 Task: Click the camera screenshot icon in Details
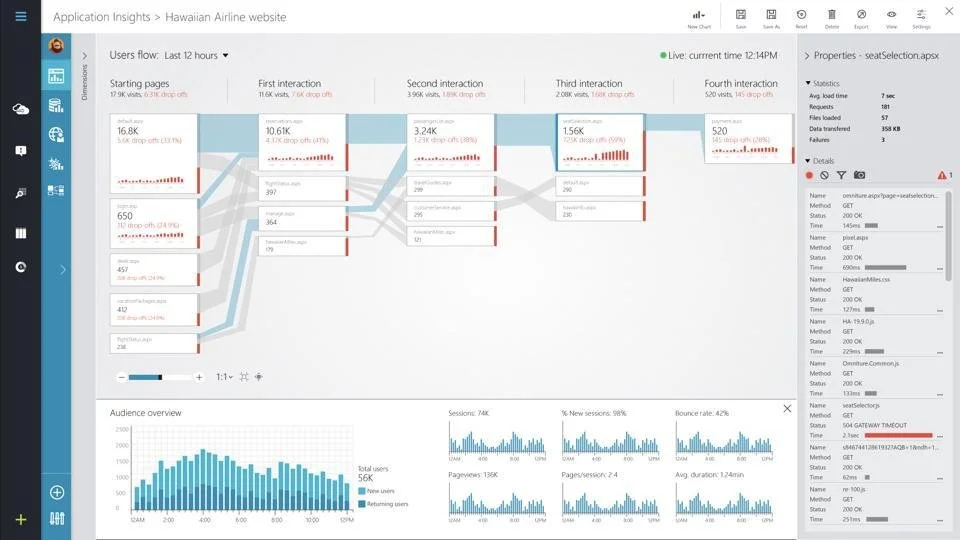tap(860, 175)
